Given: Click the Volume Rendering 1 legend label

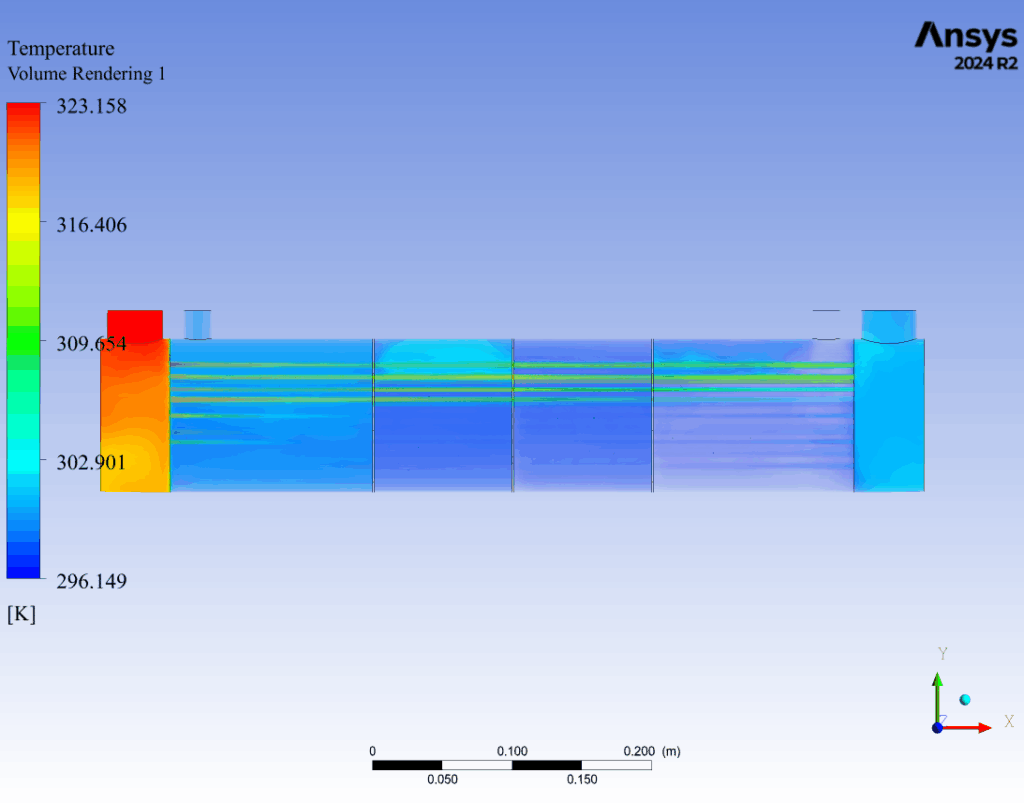Looking at the screenshot, I should (86, 74).
